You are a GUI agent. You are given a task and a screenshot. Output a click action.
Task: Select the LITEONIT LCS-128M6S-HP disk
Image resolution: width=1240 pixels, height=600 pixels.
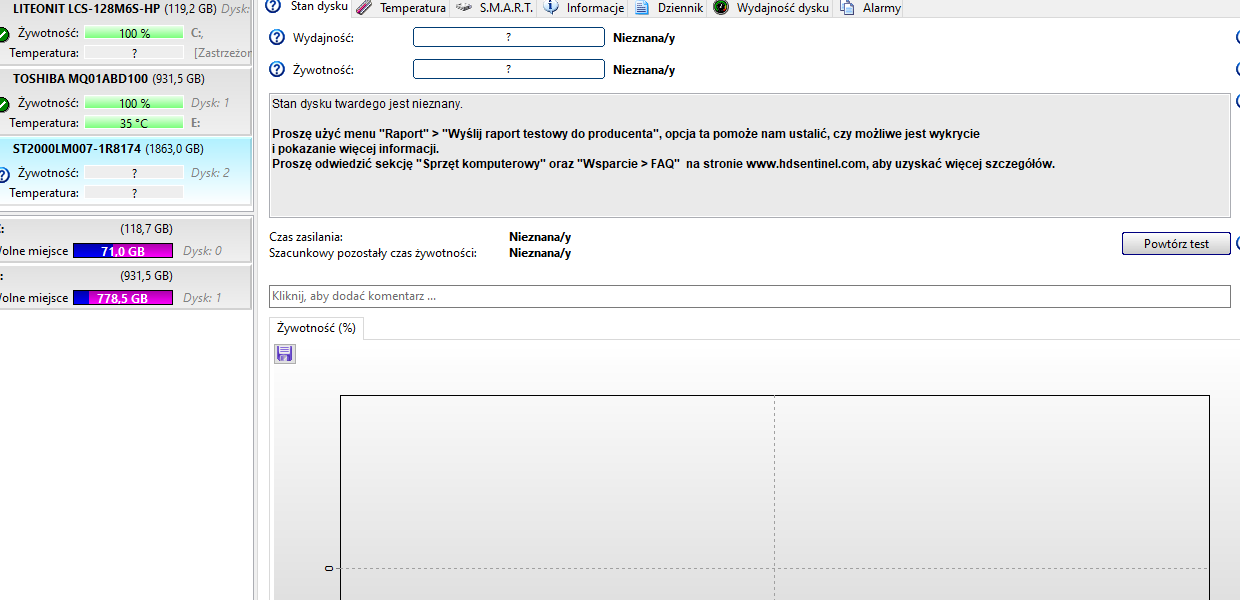tap(125, 33)
